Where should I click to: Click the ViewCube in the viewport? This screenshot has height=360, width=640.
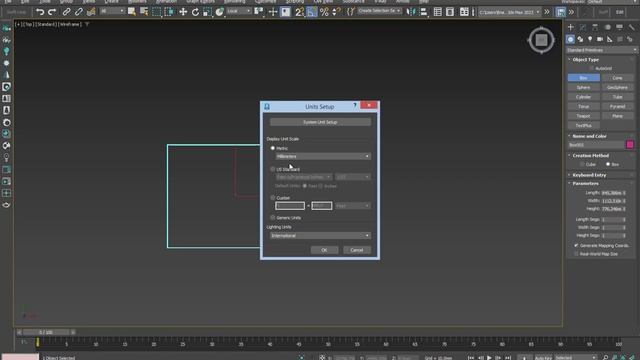541,40
